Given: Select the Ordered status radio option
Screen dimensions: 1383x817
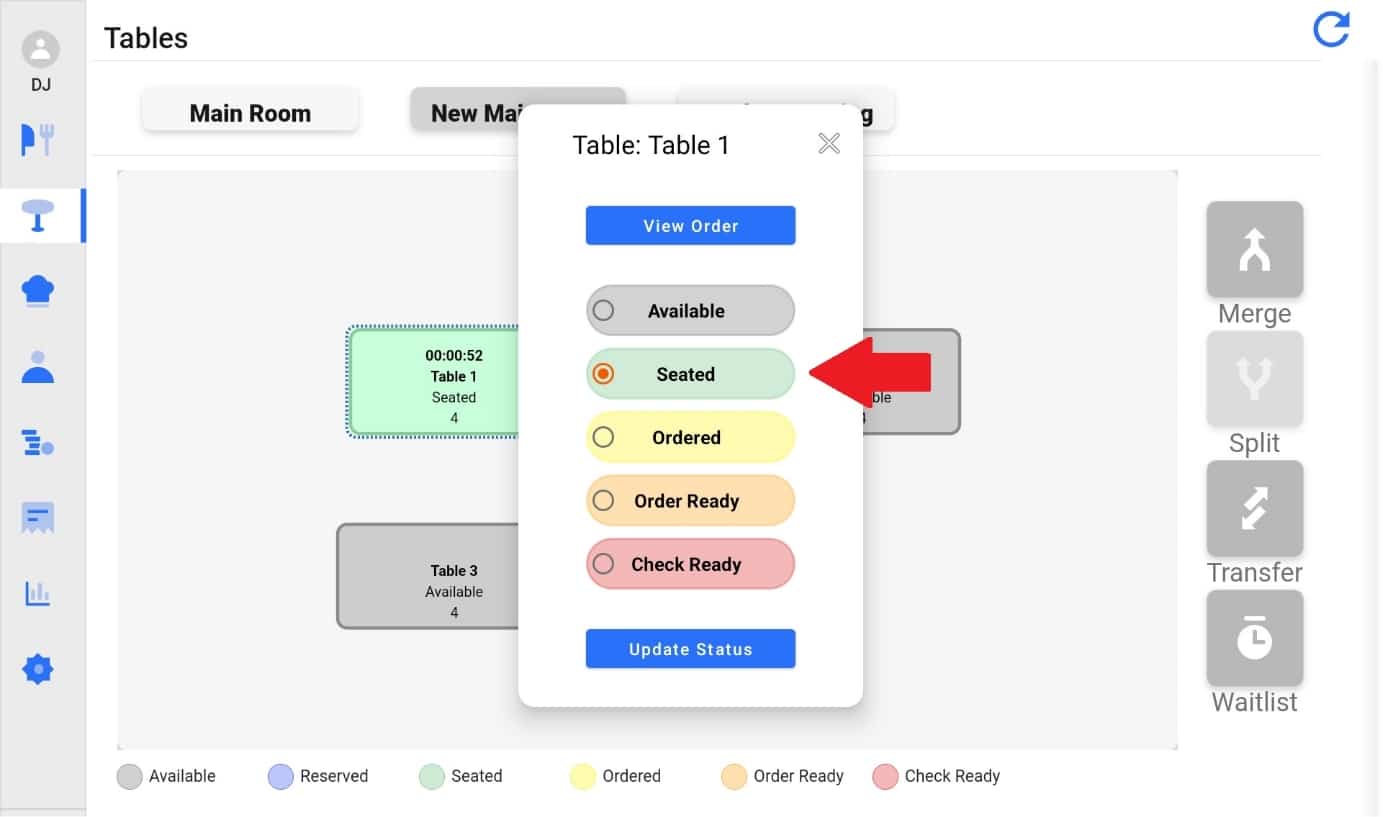Looking at the screenshot, I should tap(690, 437).
